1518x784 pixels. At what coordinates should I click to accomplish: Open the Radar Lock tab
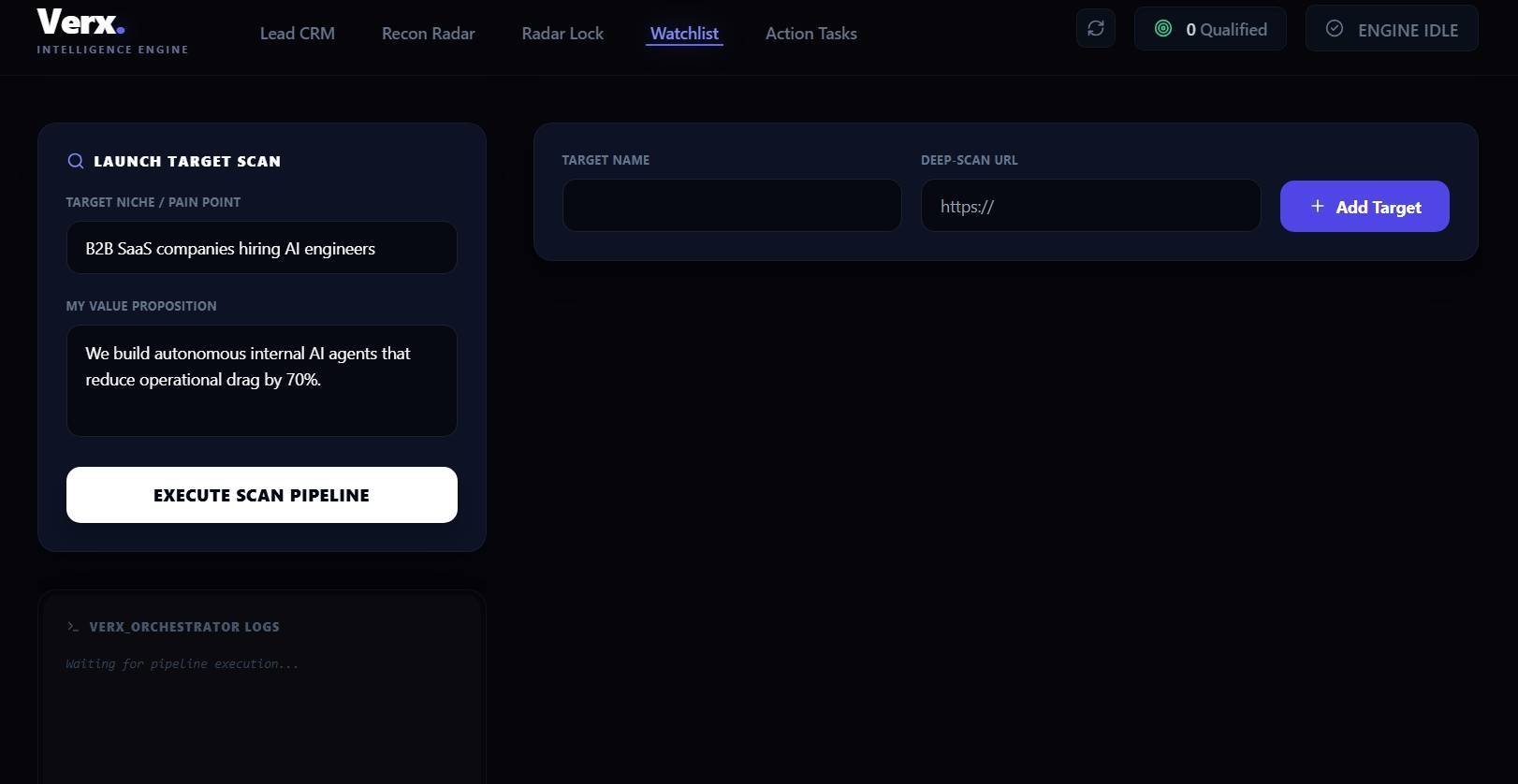(562, 34)
